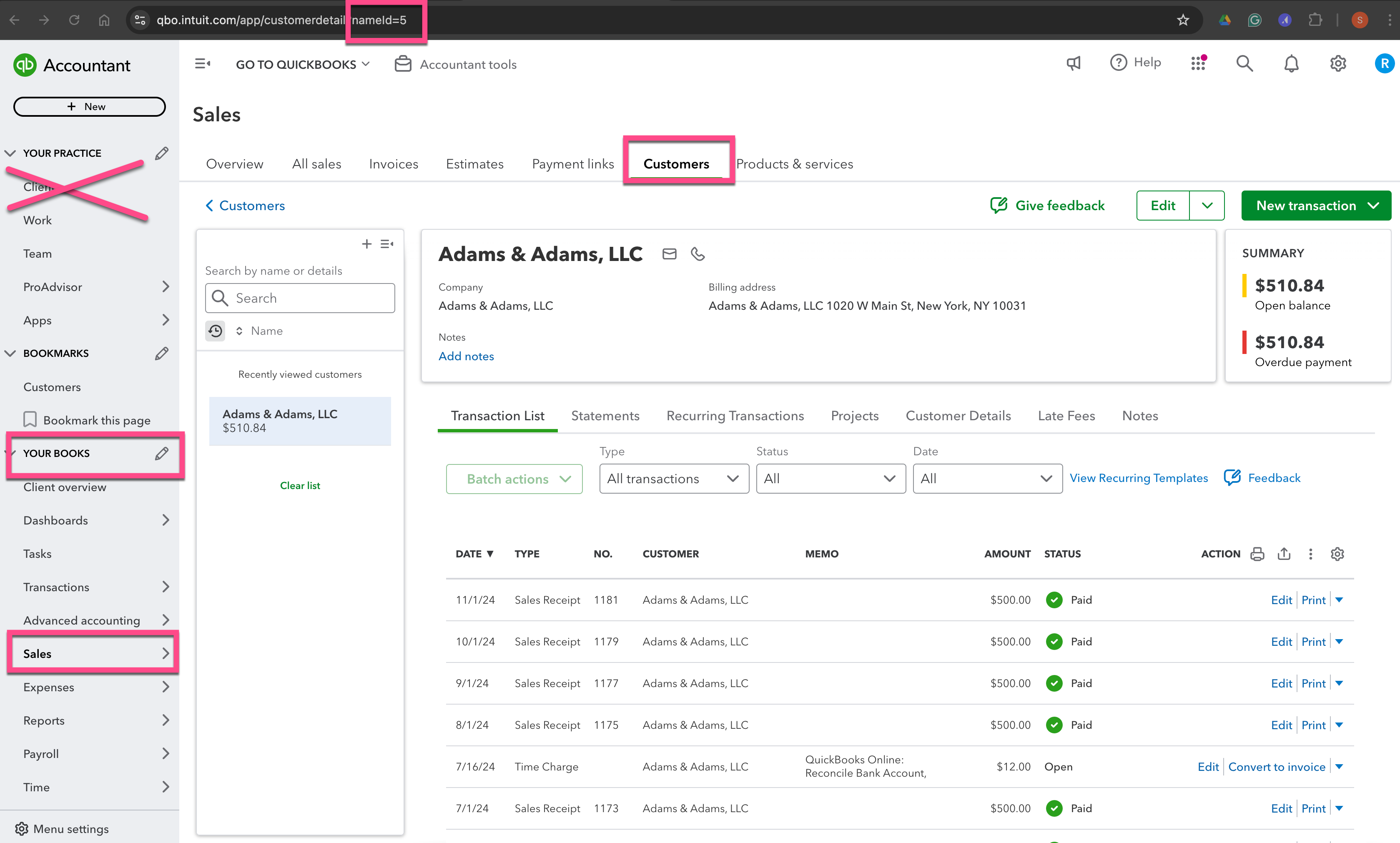Click the QuickBooks Accountant logo
This screenshot has height=843, width=1400.
(x=72, y=65)
